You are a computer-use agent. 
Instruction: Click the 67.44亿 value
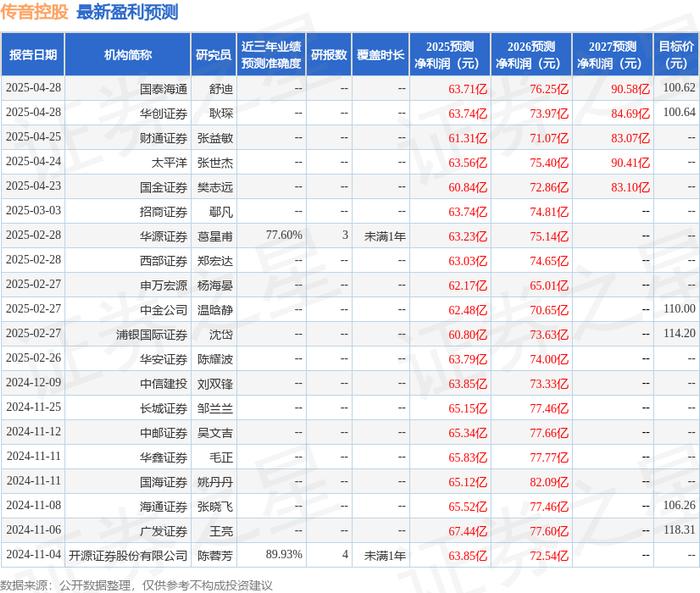pyautogui.click(x=468, y=531)
